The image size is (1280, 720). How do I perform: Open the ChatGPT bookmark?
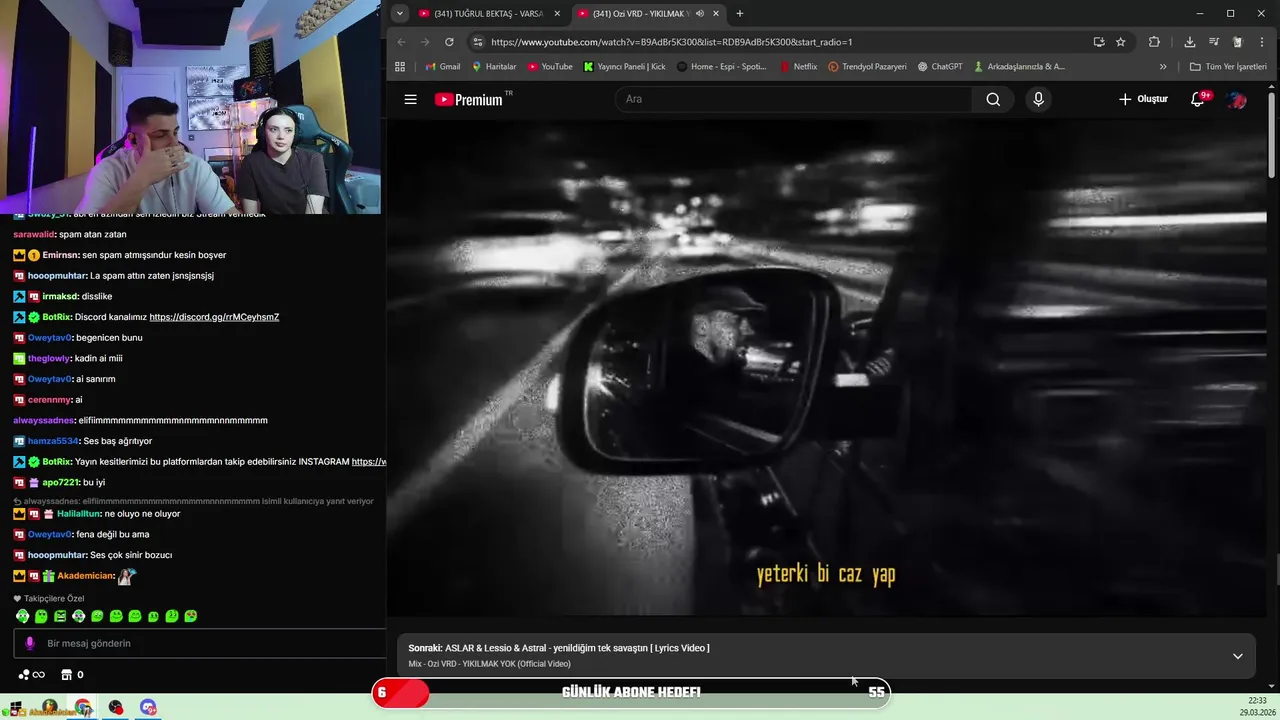coord(940,67)
